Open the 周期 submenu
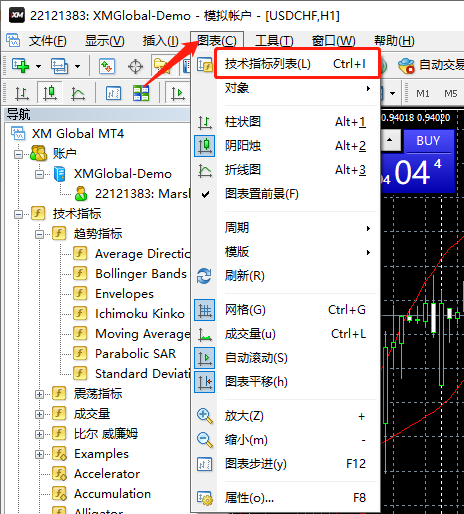This screenshot has height=514, width=464. (x=286, y=228)
